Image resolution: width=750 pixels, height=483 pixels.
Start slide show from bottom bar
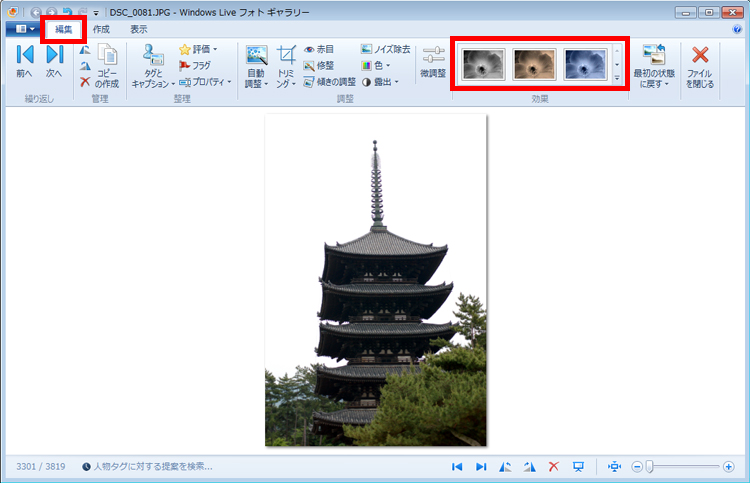(x=578, y=467)
